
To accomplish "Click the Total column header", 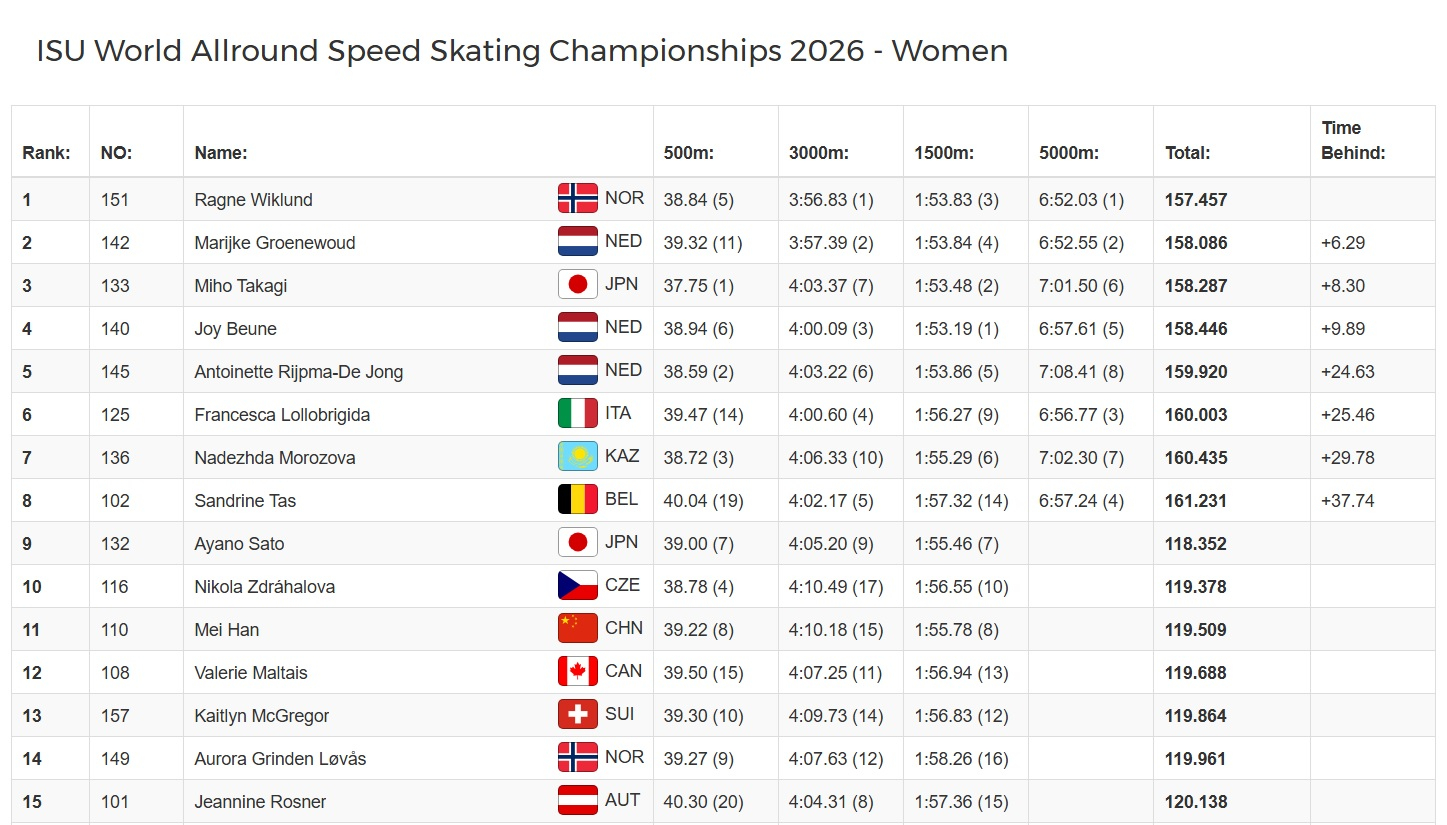I will [1187, 153].
